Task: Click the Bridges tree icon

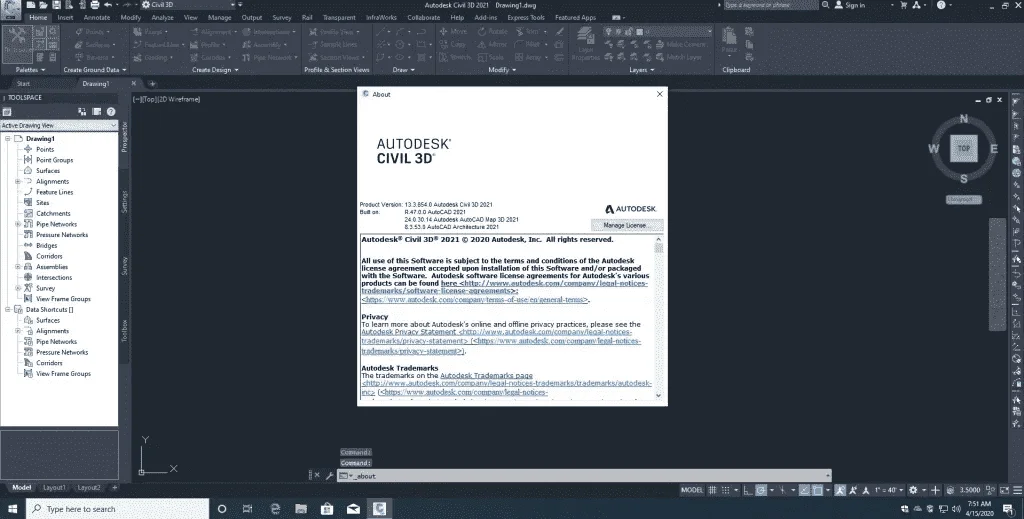Action: tap(28, 245)
